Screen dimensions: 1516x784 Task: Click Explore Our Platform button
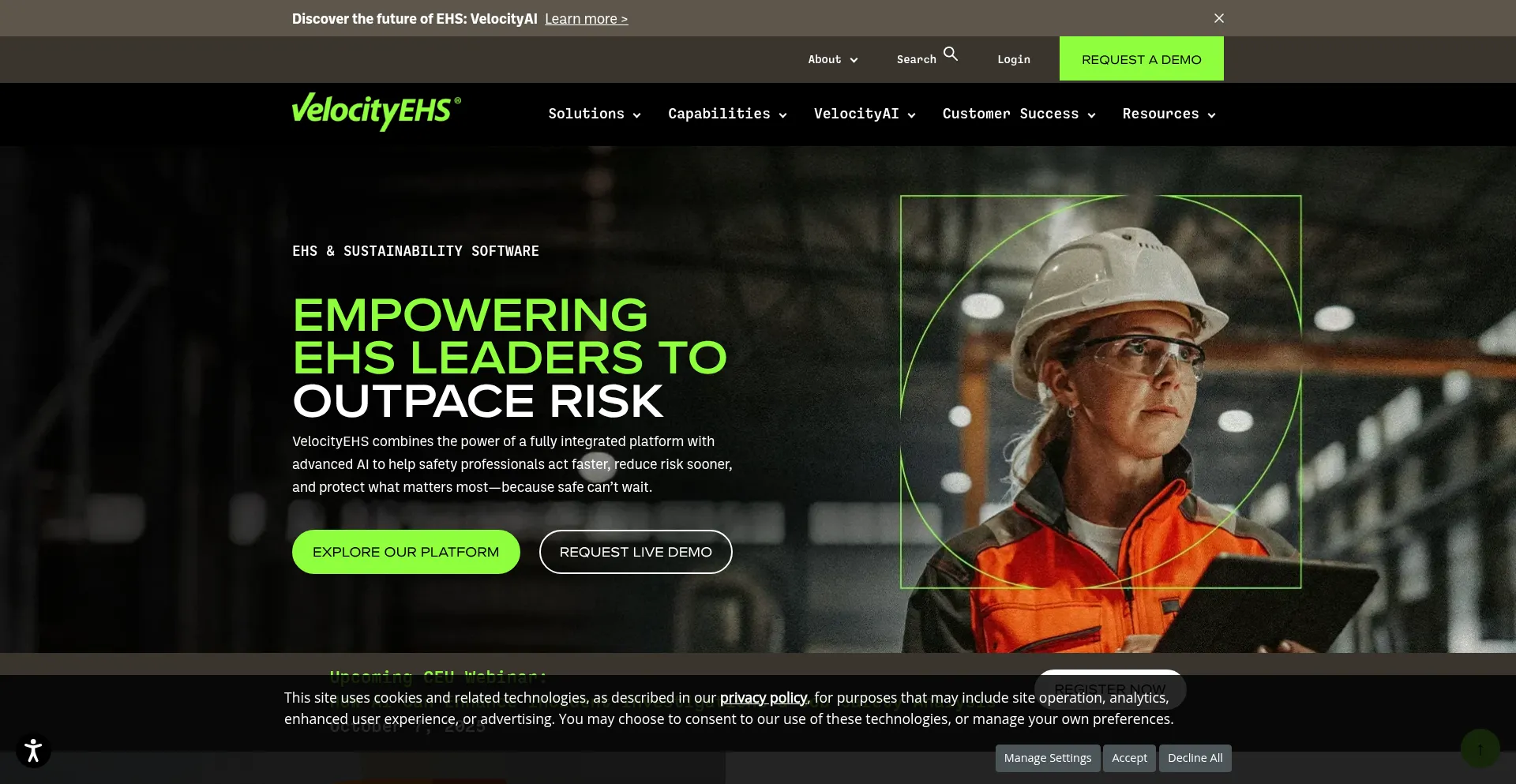406,552
